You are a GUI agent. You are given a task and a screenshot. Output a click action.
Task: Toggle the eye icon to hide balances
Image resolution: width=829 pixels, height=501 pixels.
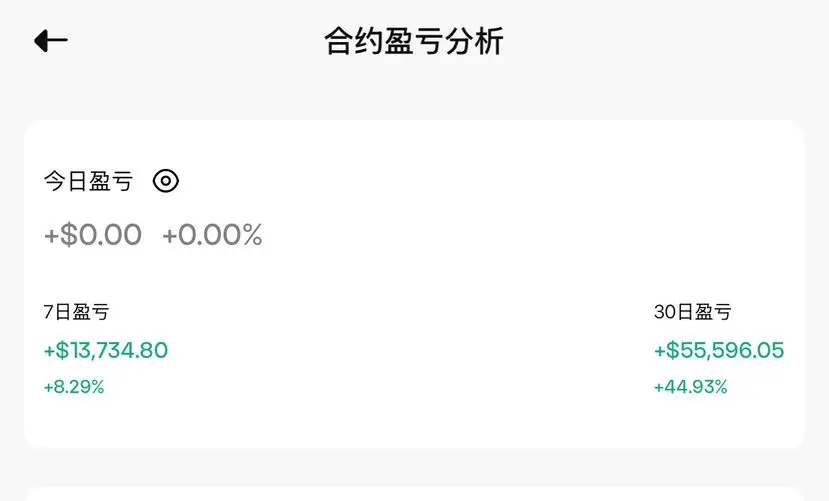(x=166, y=181)
